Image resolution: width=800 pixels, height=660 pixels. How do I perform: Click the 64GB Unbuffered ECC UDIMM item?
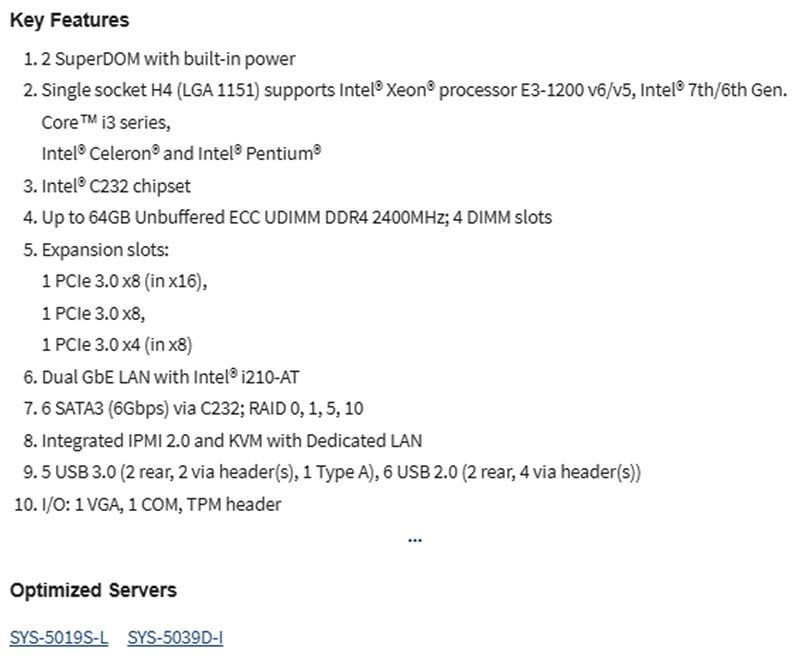point(296,217)
